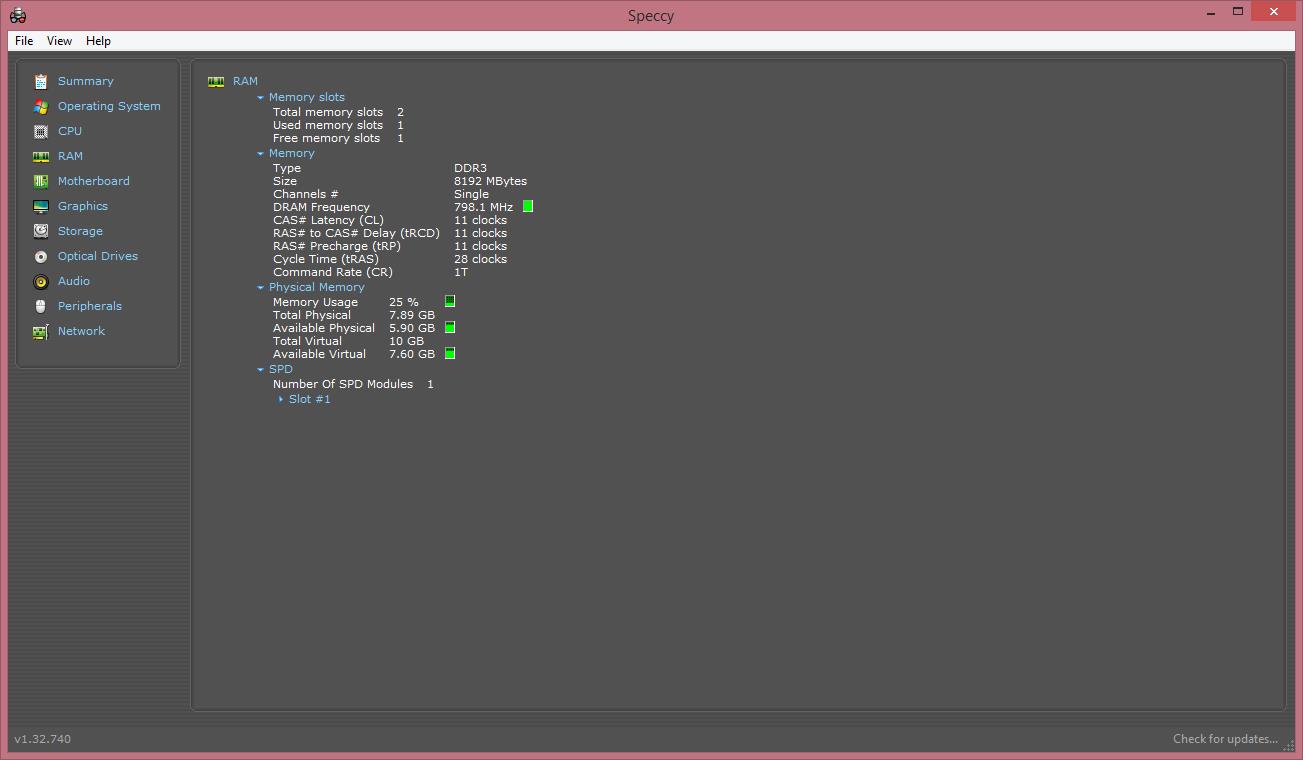Viewport: 1303px width, 760px height.
Task: Click the Graphics monitor icon
Action: tap(40, 206)
